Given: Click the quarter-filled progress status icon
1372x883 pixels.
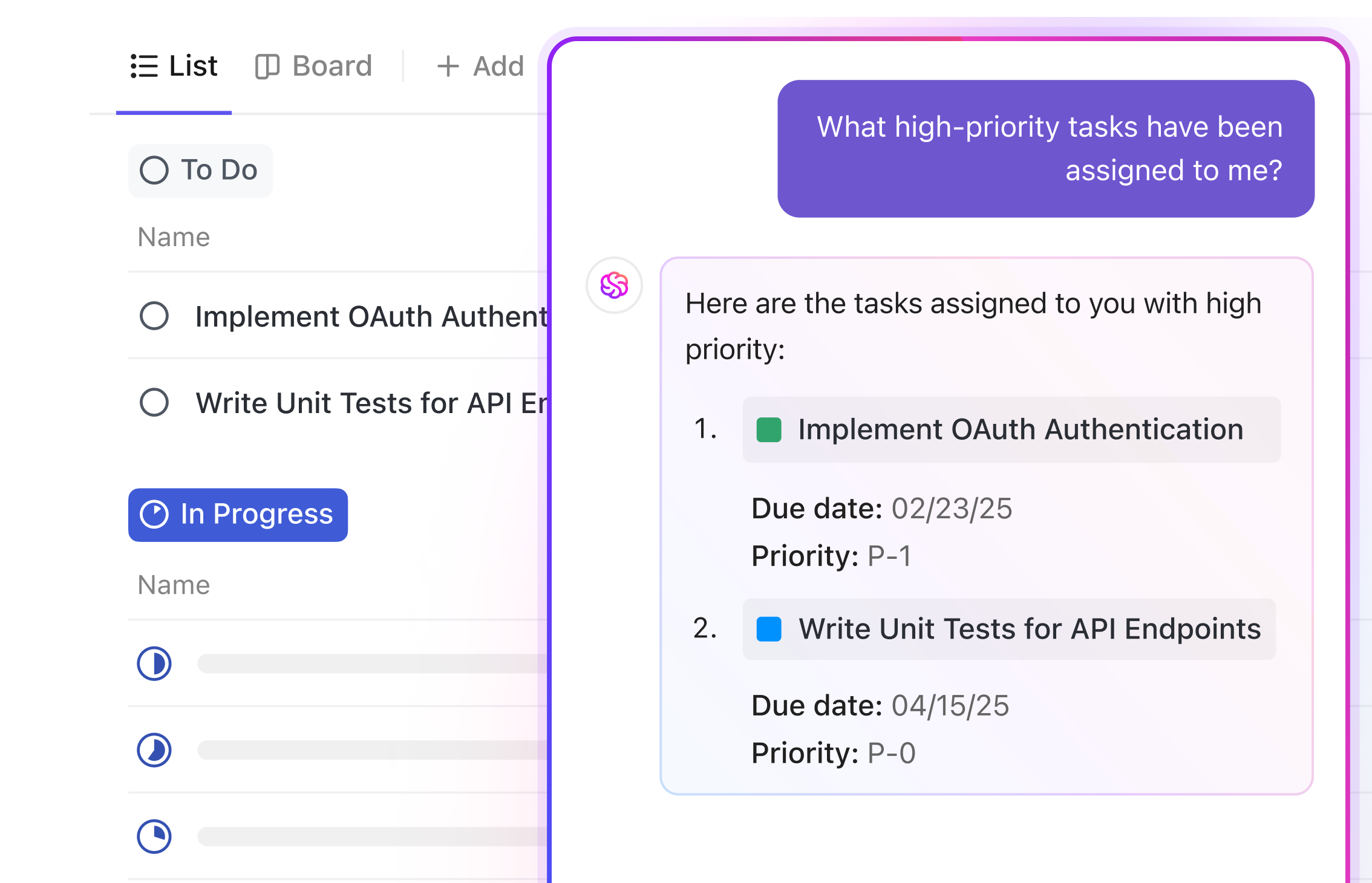Looking at the screenshot, I should point(154,836).
